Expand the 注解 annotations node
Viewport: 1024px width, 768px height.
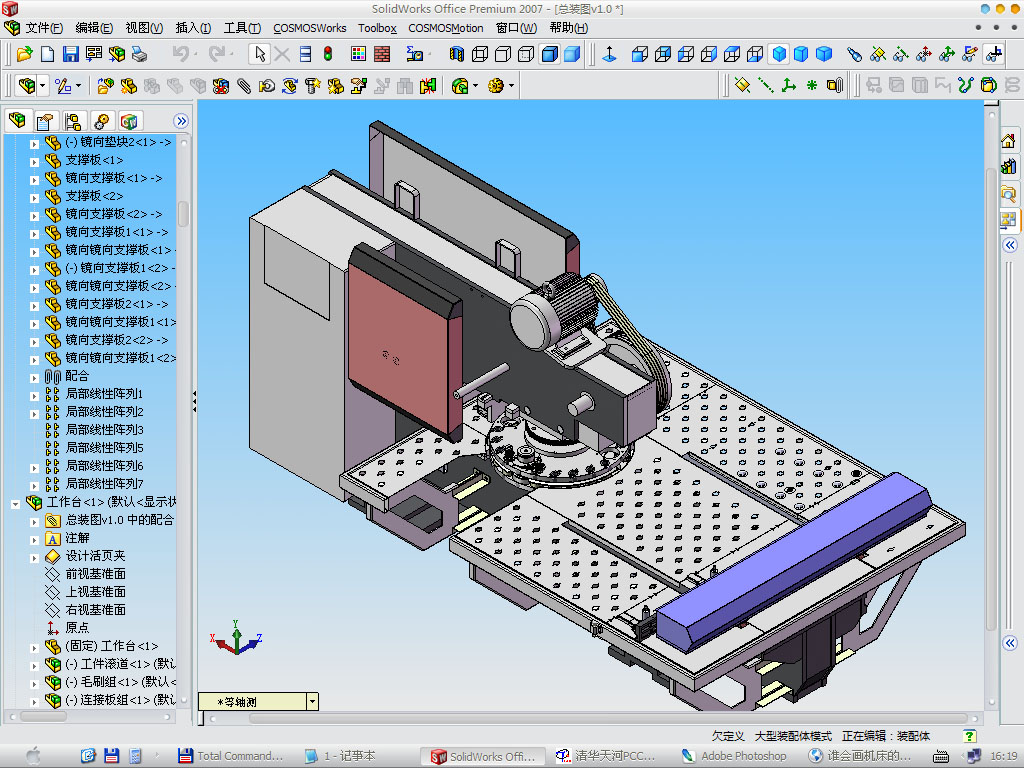(35, 539)
